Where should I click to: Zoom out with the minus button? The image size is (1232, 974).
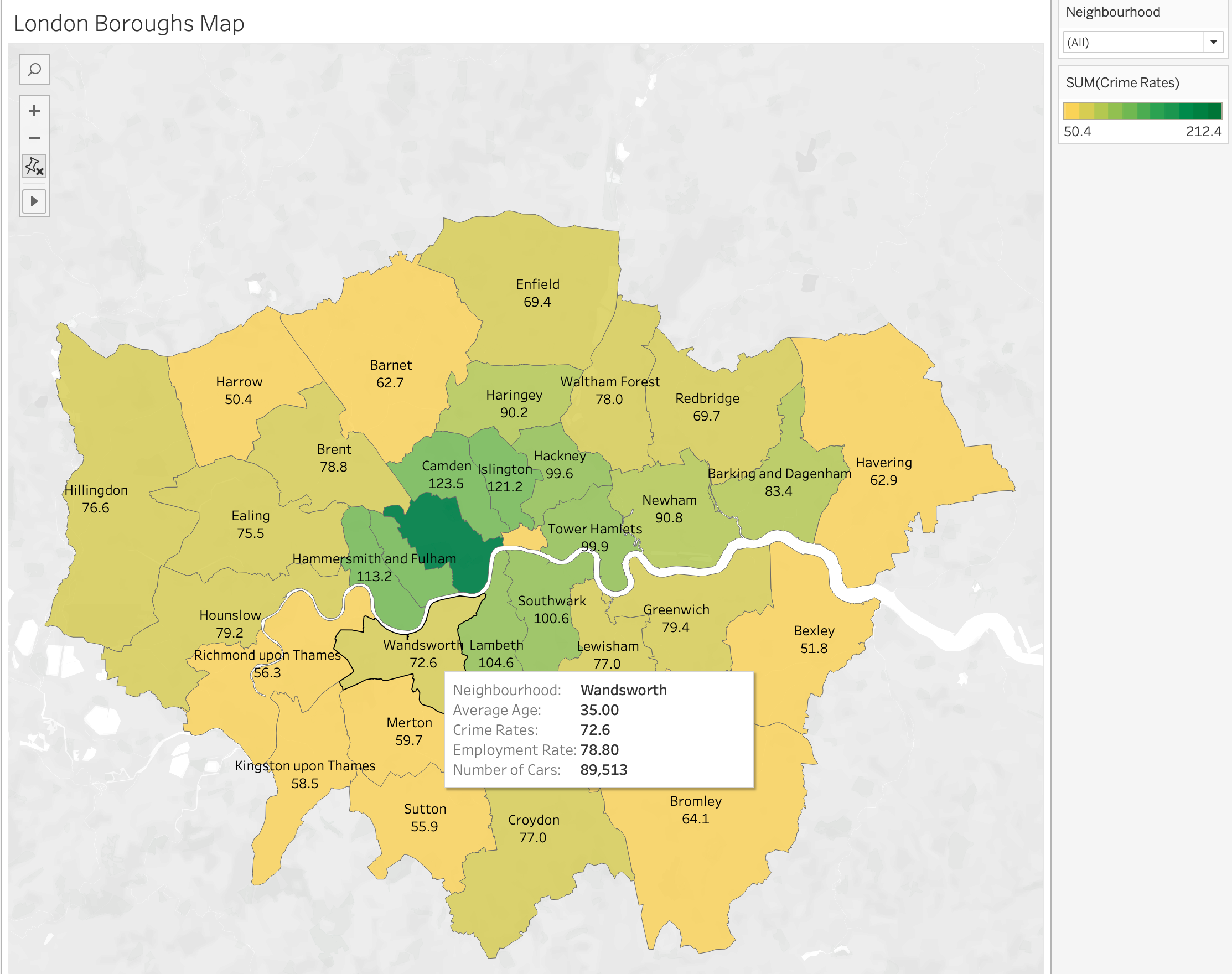pos(34,138)
